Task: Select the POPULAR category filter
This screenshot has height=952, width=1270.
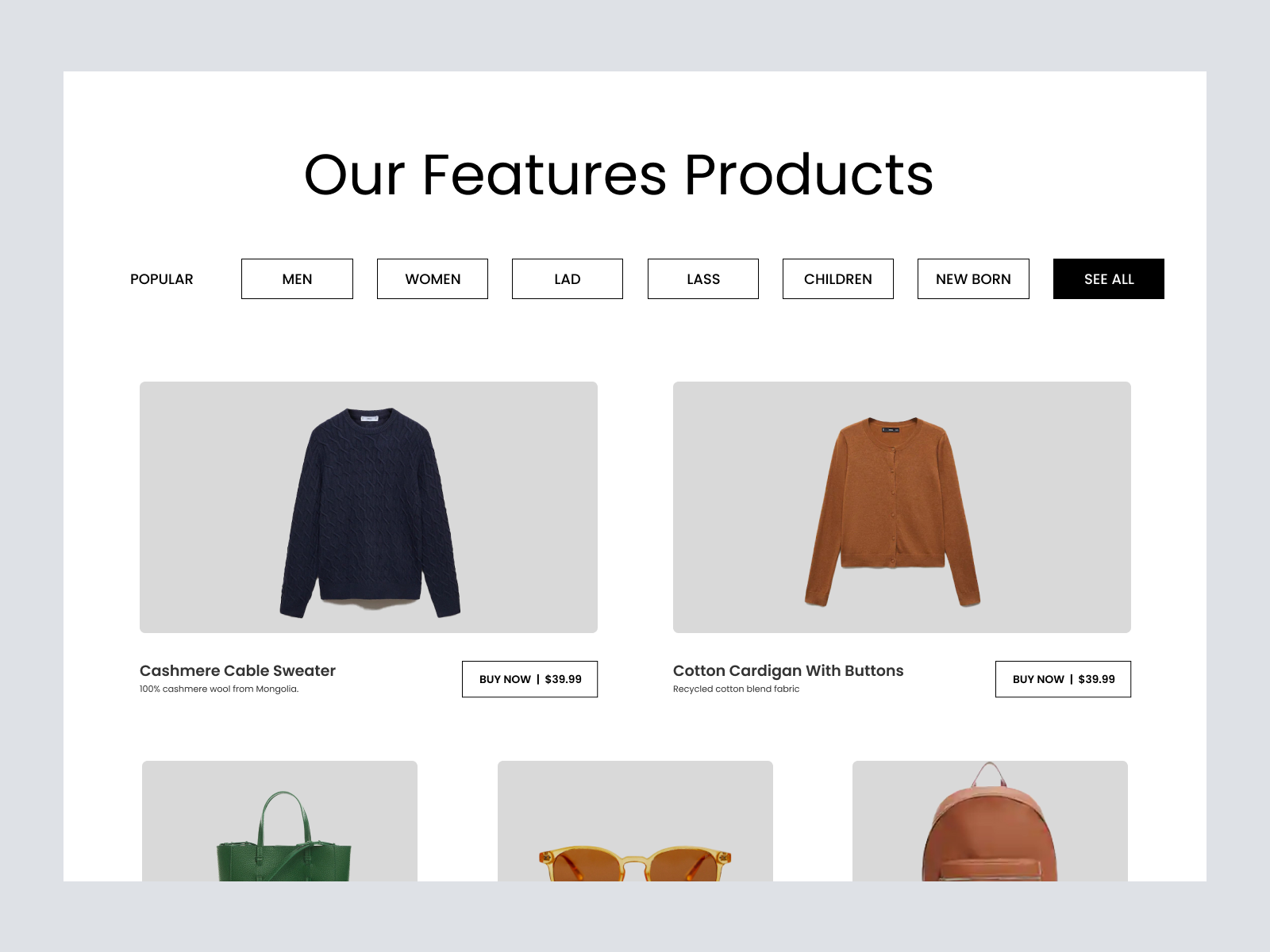Action: pos(161,279)
